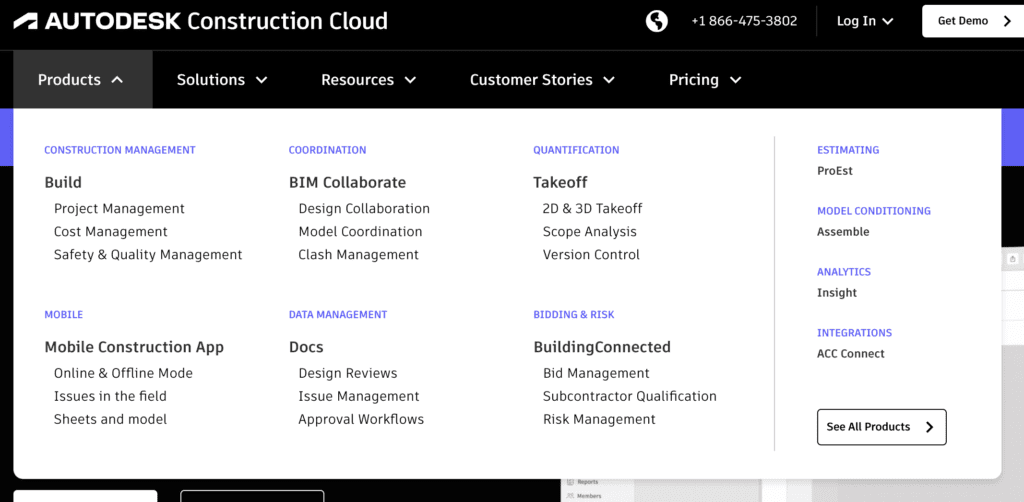Open Cost Management under Build
1024x502 pixels.
coord(111,232)
